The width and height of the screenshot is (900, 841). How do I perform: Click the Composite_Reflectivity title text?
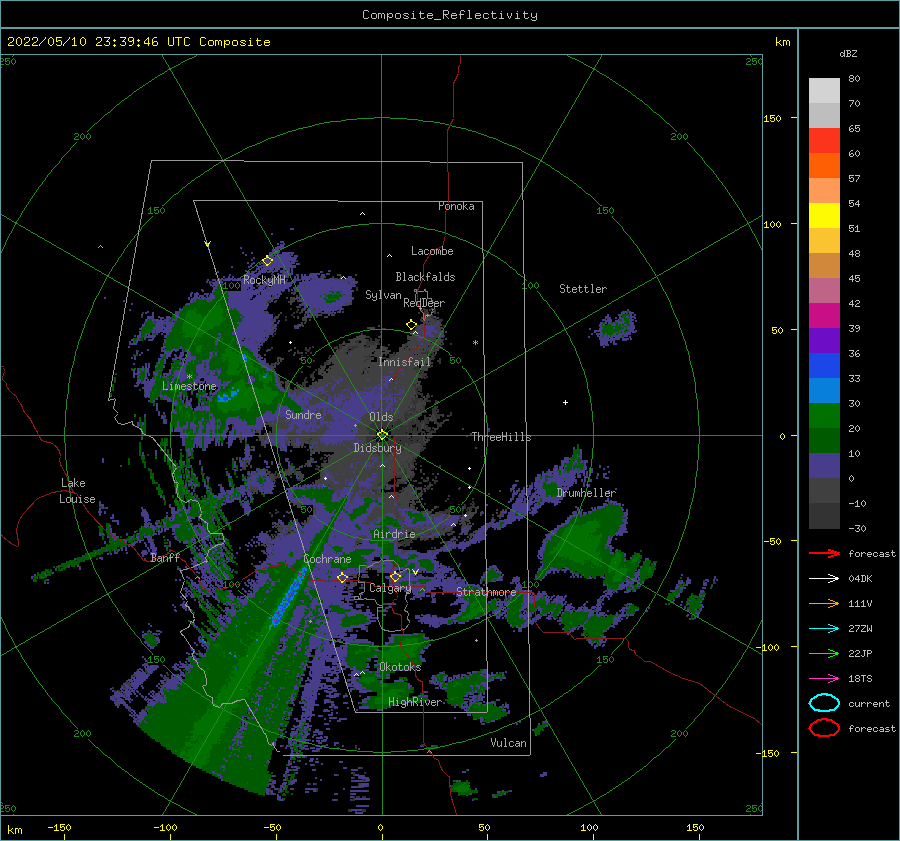(x=449, y=15)
